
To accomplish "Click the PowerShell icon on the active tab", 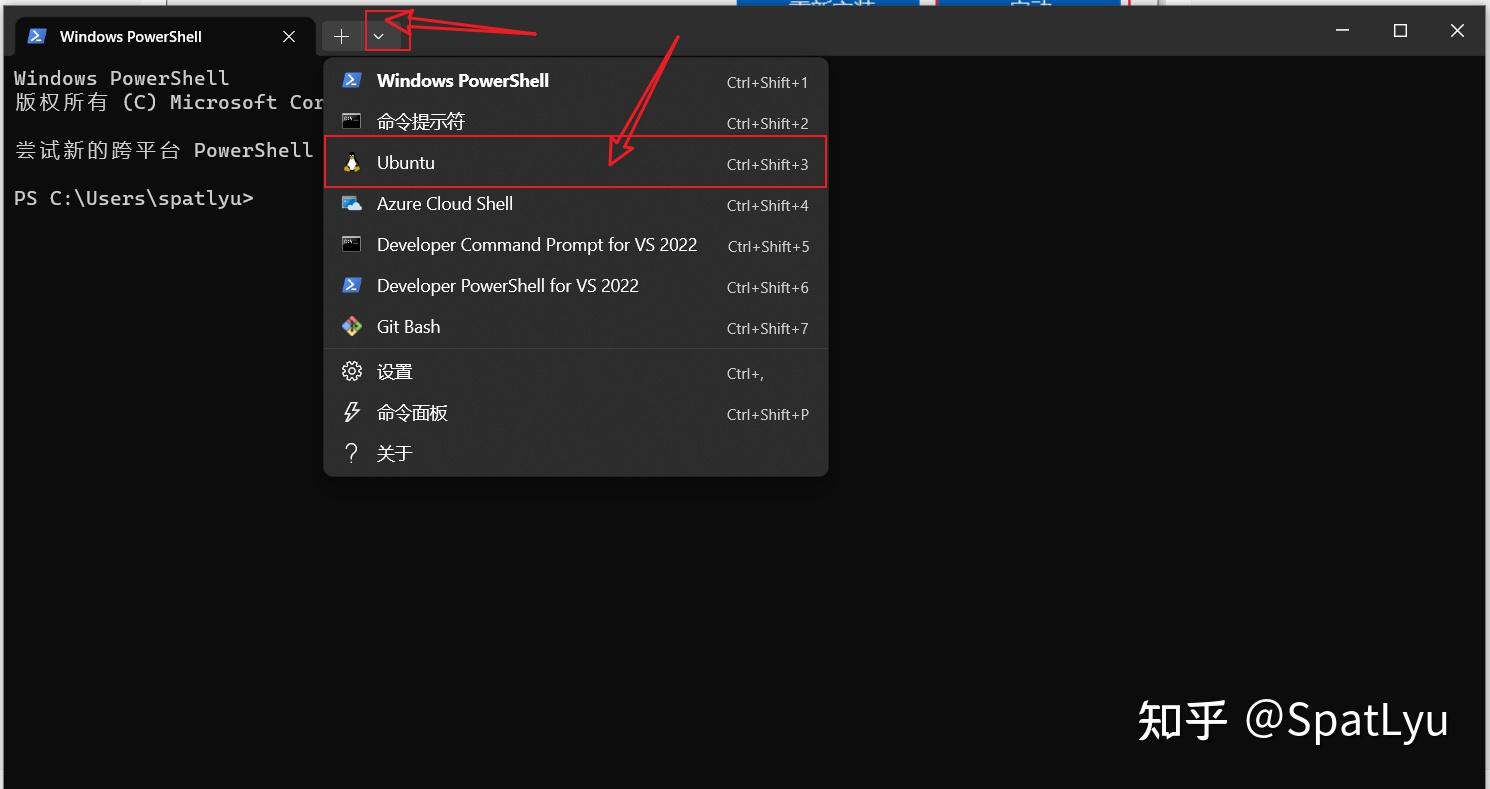I will pos(36,35).
